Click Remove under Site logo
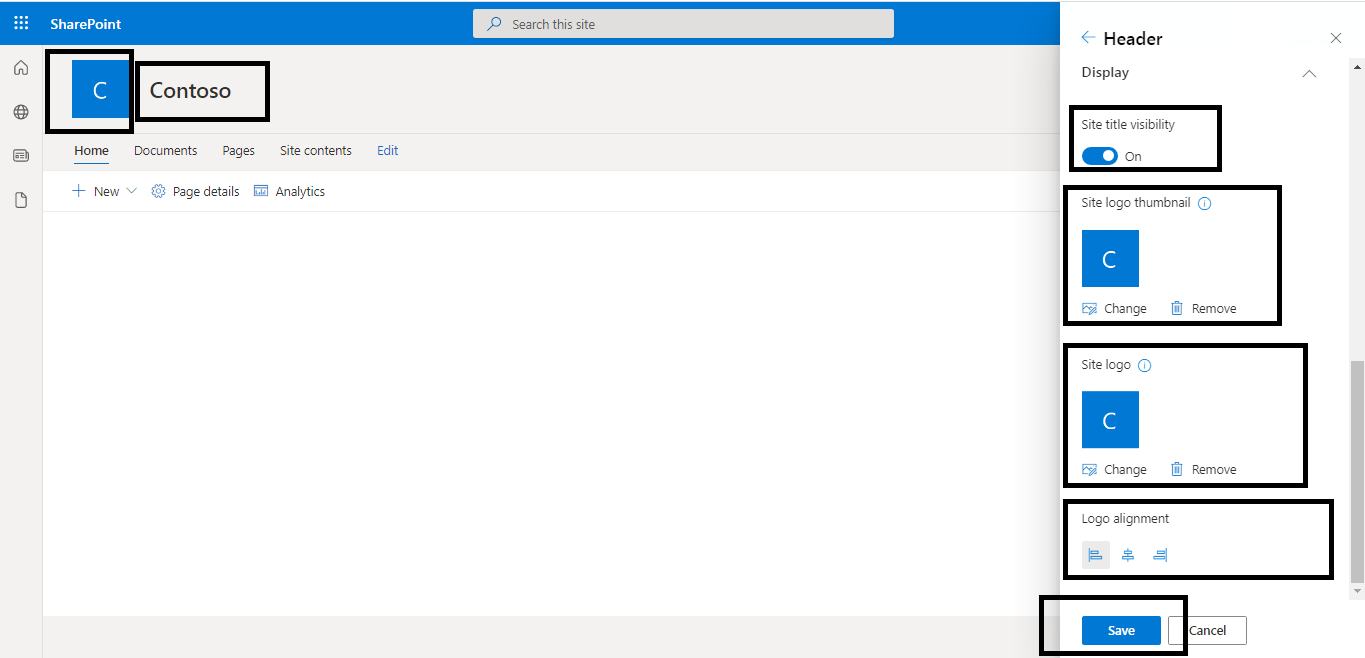The height and width of the screenshot is (658, 1365). tap(1203, 469)
